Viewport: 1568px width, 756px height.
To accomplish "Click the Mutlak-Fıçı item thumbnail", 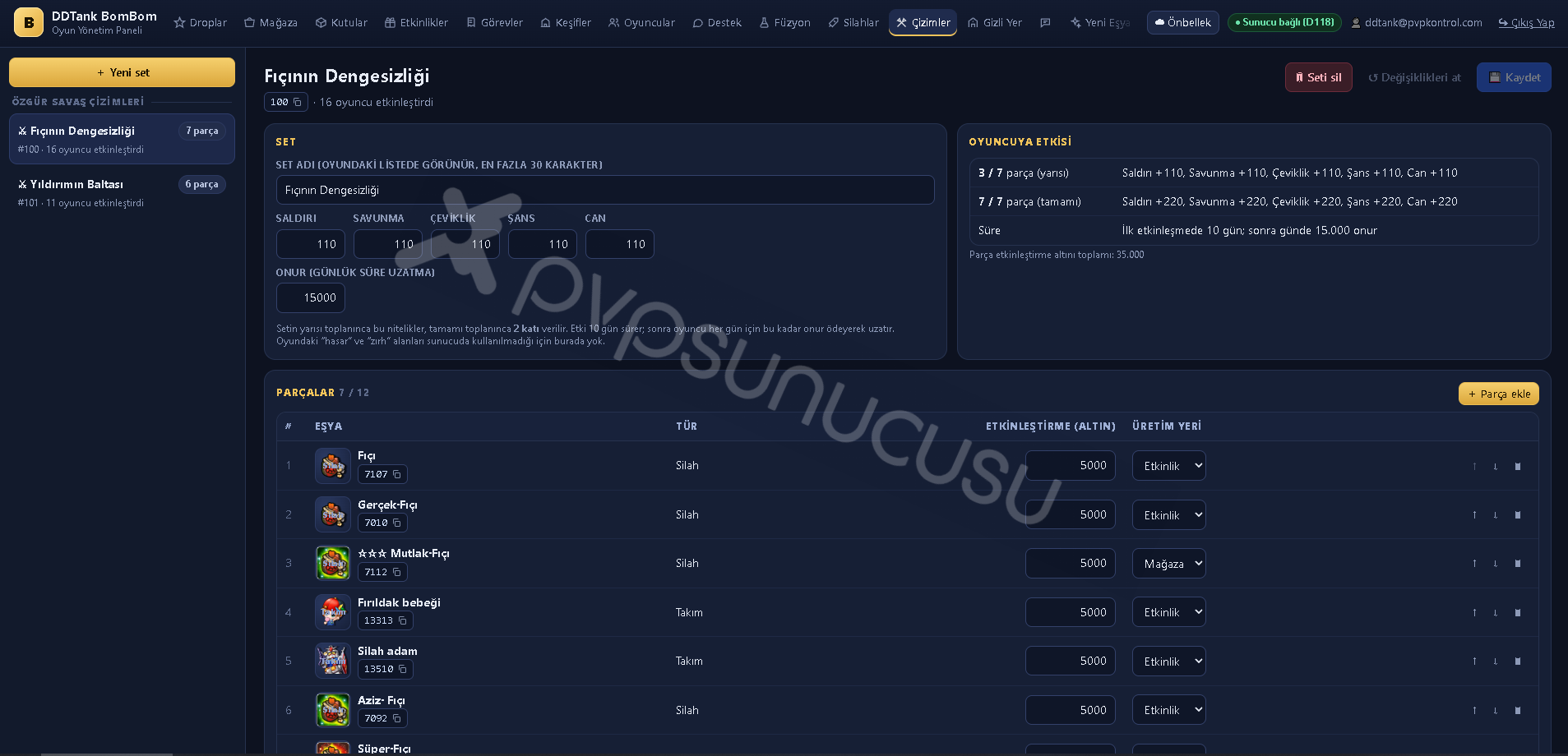I will 333,563.
